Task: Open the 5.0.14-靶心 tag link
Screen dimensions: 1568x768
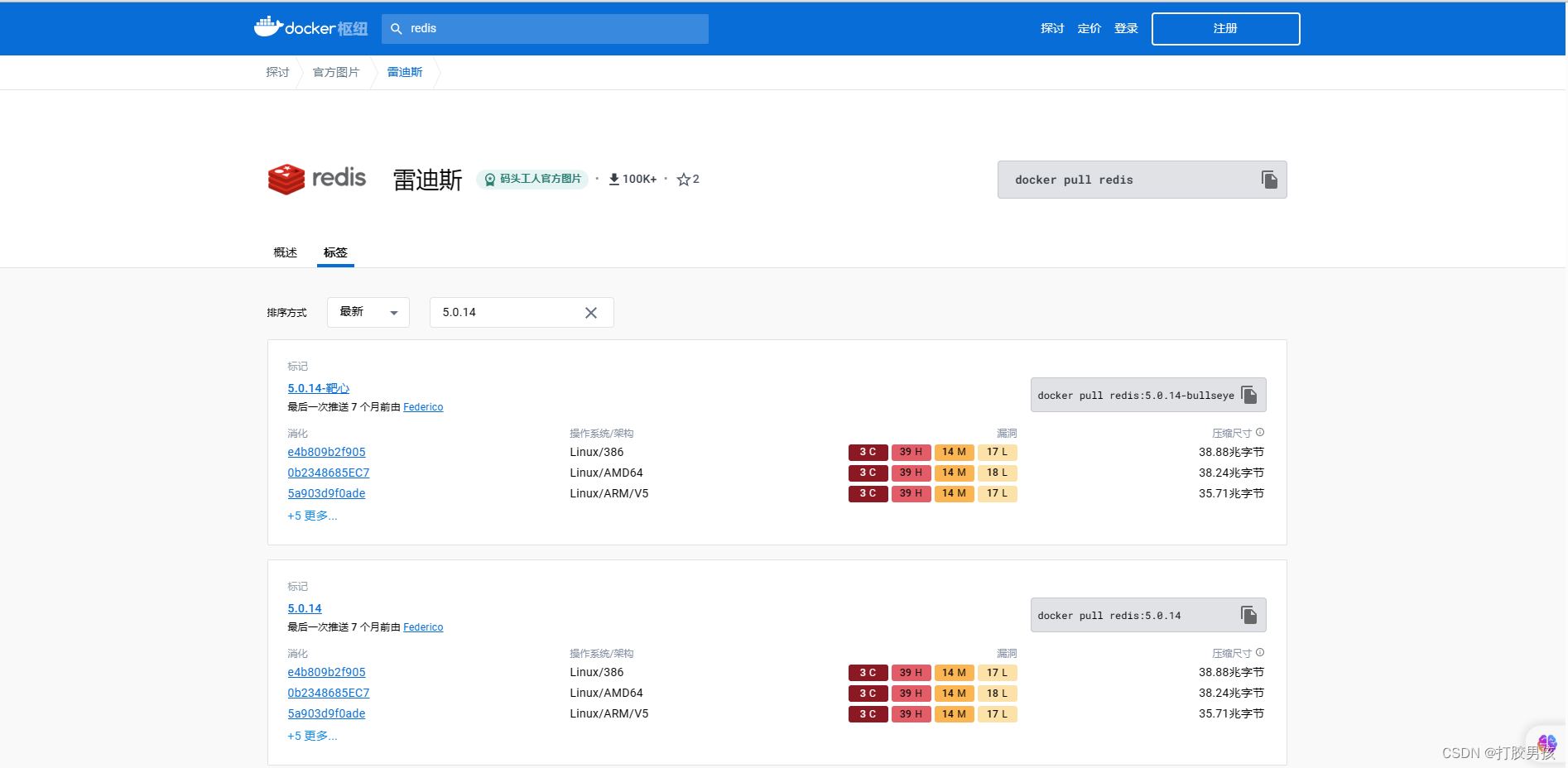Action: click(x=319, y=388)
